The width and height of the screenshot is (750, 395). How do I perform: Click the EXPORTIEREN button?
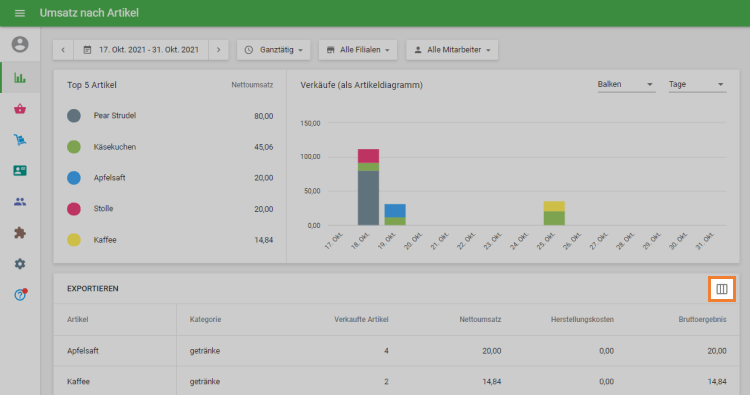point(93,288)
